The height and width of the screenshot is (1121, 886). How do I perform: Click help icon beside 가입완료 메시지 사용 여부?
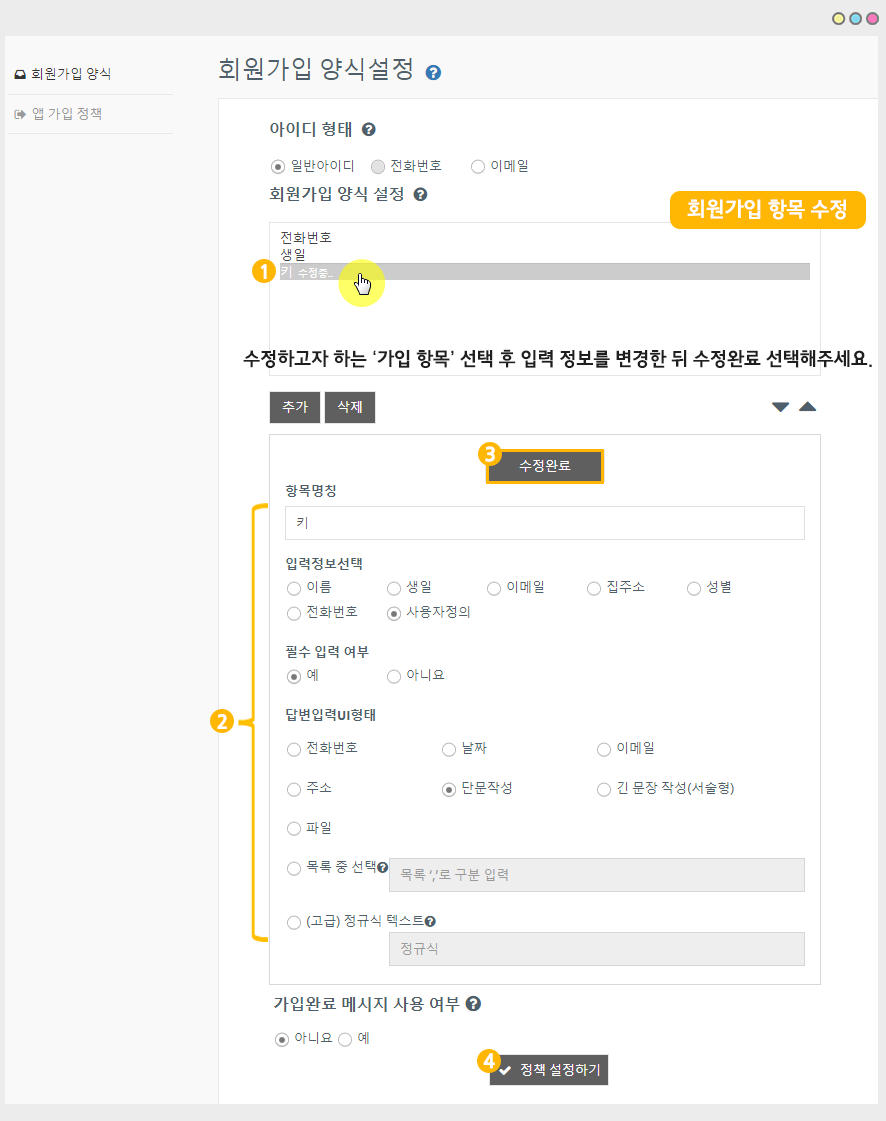(x=473, y=1004)
